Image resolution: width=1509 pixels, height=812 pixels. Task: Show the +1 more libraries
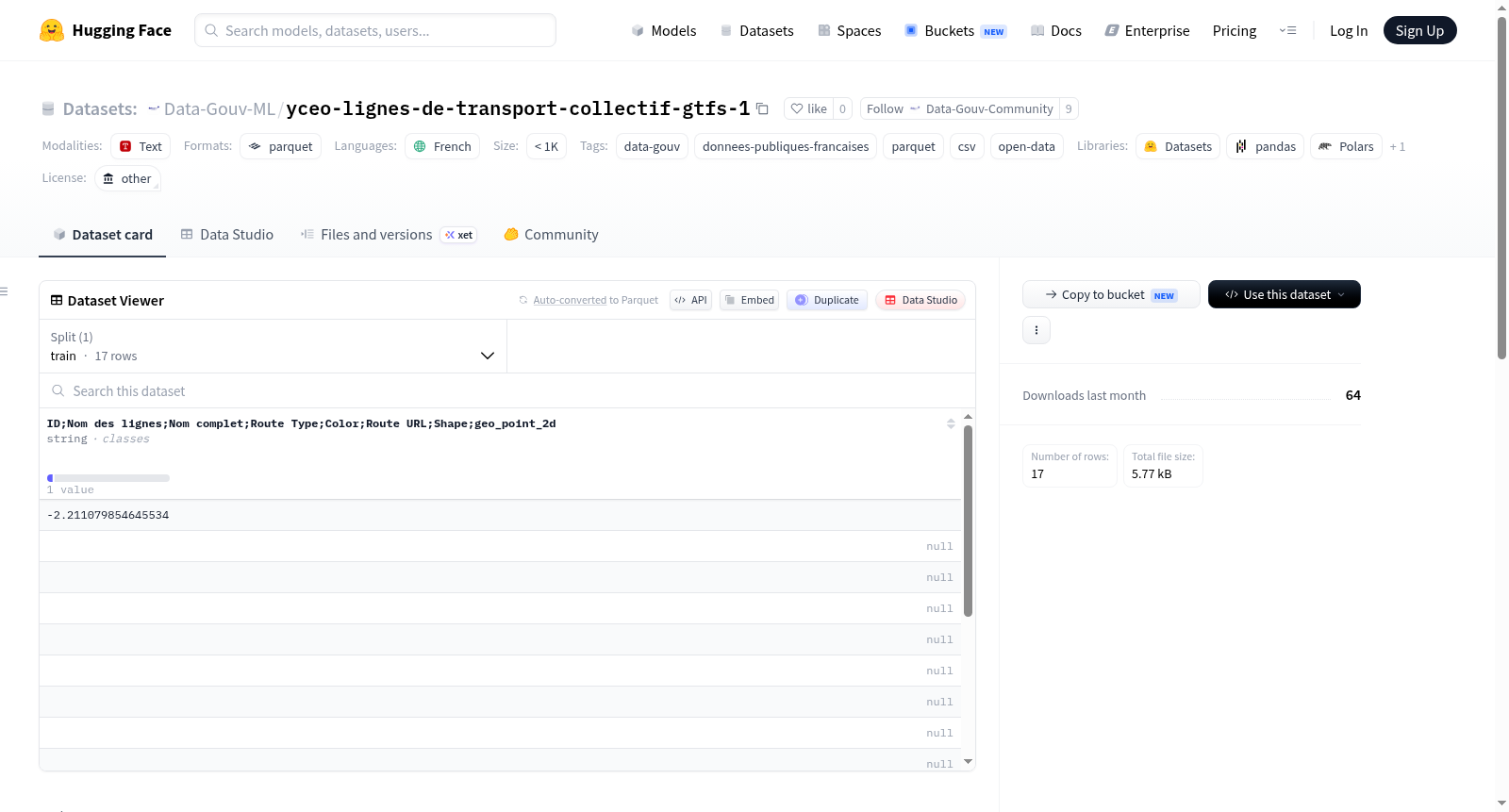(1398, 146)
